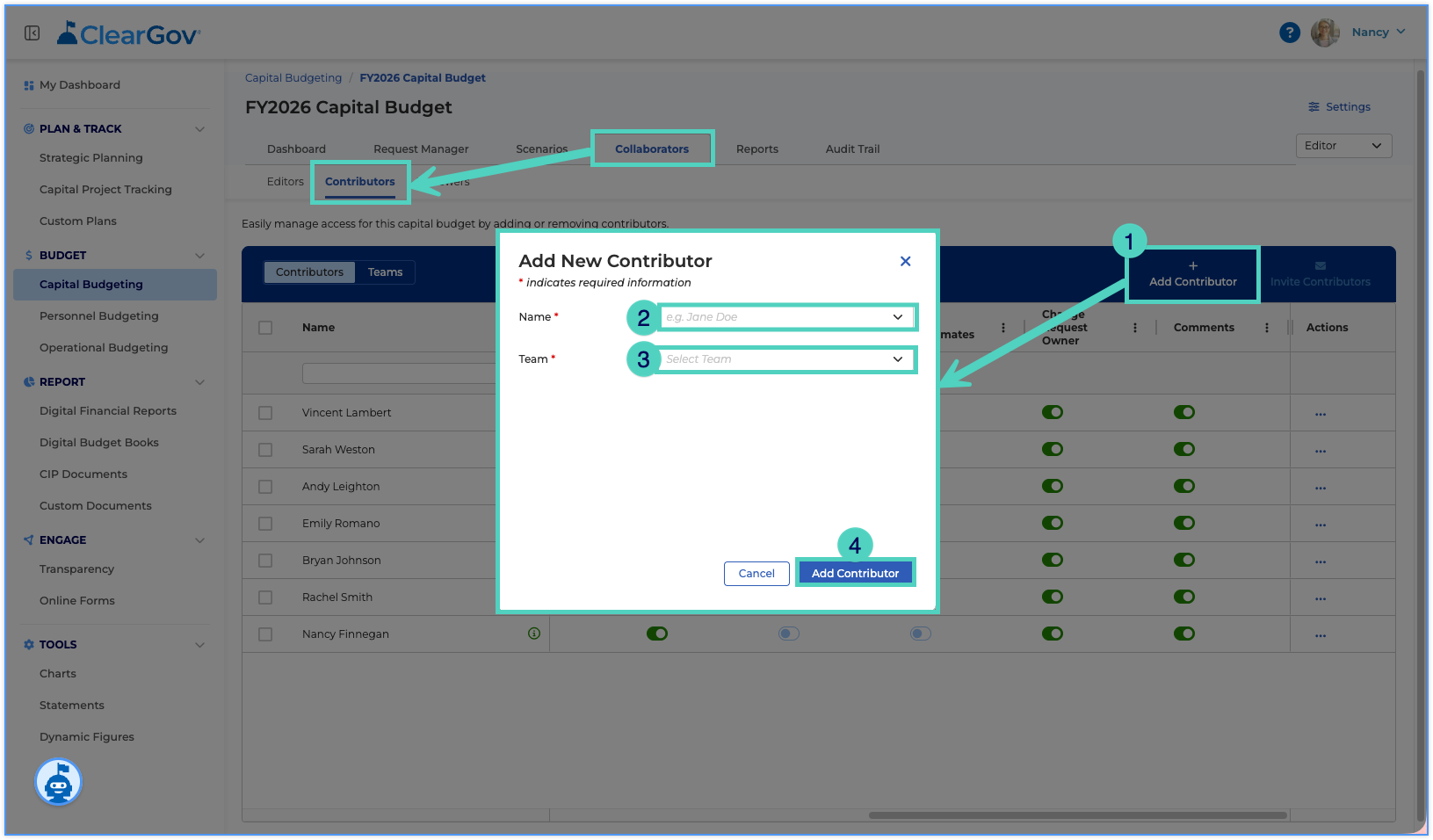Click the horizontal scrollbar under the table
The height and width of the screenshot is (840, 1433).
1078,815
